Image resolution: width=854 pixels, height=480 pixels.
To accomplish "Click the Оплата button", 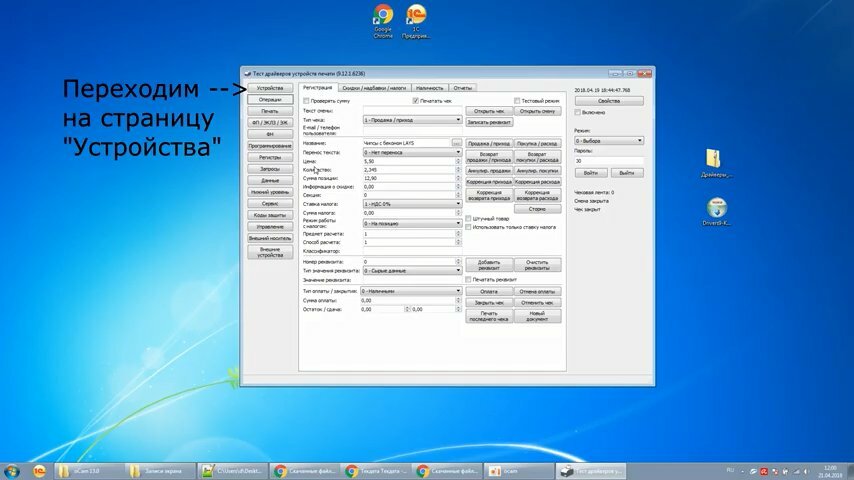I will point(489,291).
